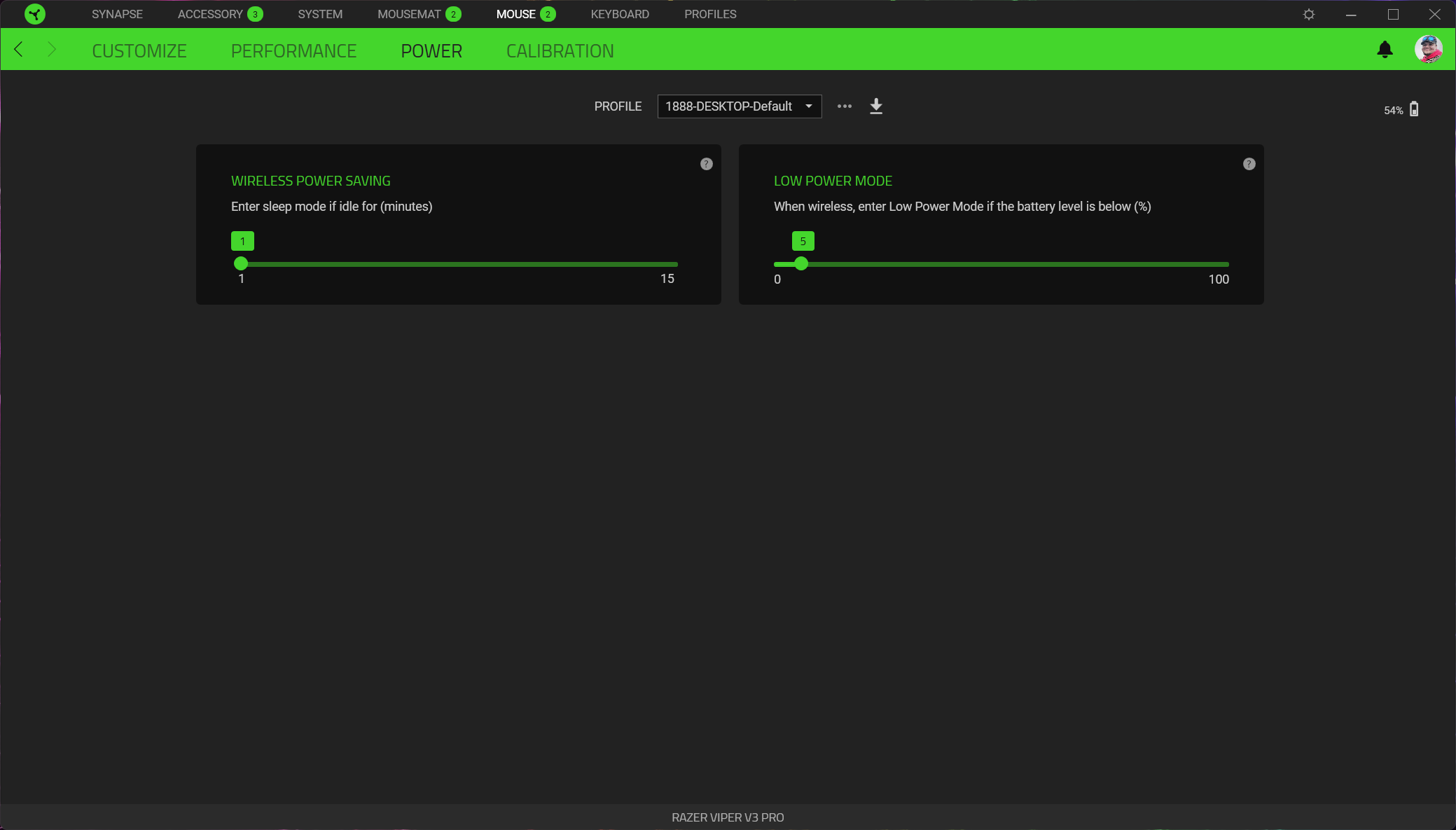
Task: Select the CUSTOMIZE tab
Action: [139, 51]
